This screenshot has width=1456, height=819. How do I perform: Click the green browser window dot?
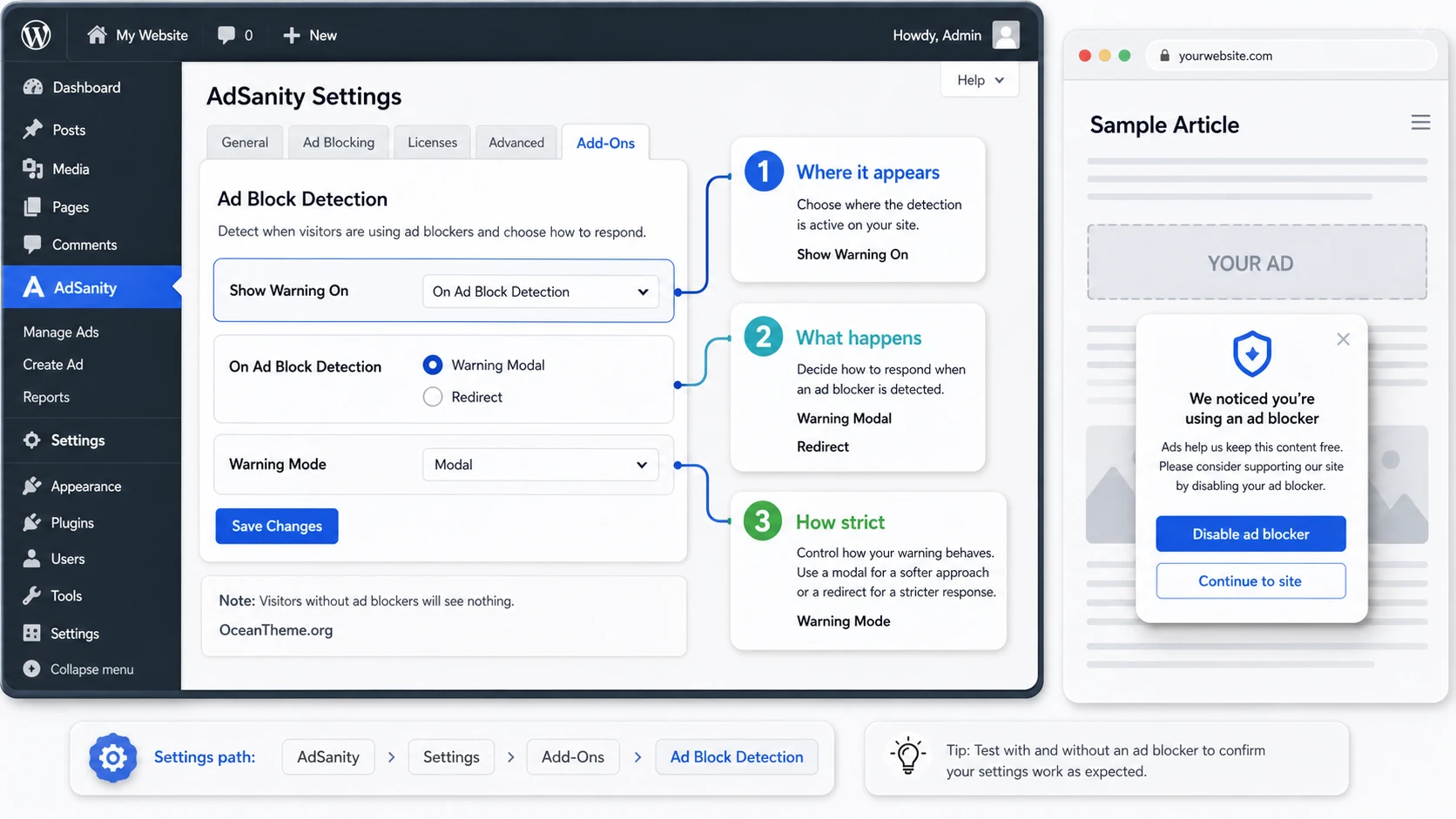[x=1124, y=56]
